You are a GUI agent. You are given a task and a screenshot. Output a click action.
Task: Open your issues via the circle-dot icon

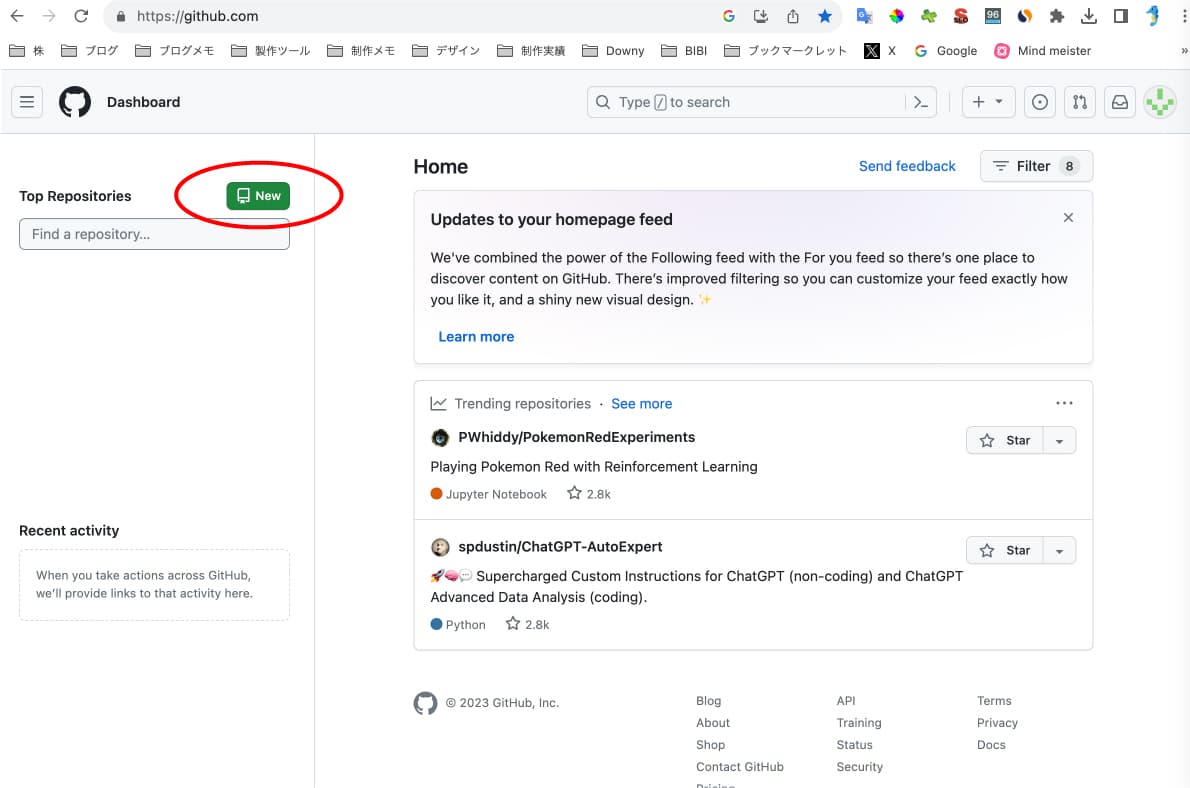click(x=1039, y=101)
